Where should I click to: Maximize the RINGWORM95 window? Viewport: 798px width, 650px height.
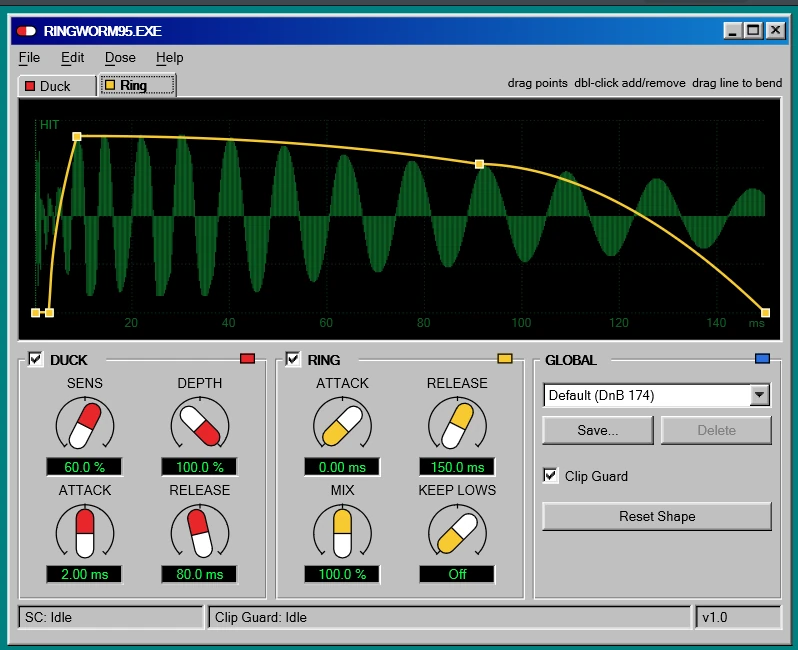coord(753,31)
